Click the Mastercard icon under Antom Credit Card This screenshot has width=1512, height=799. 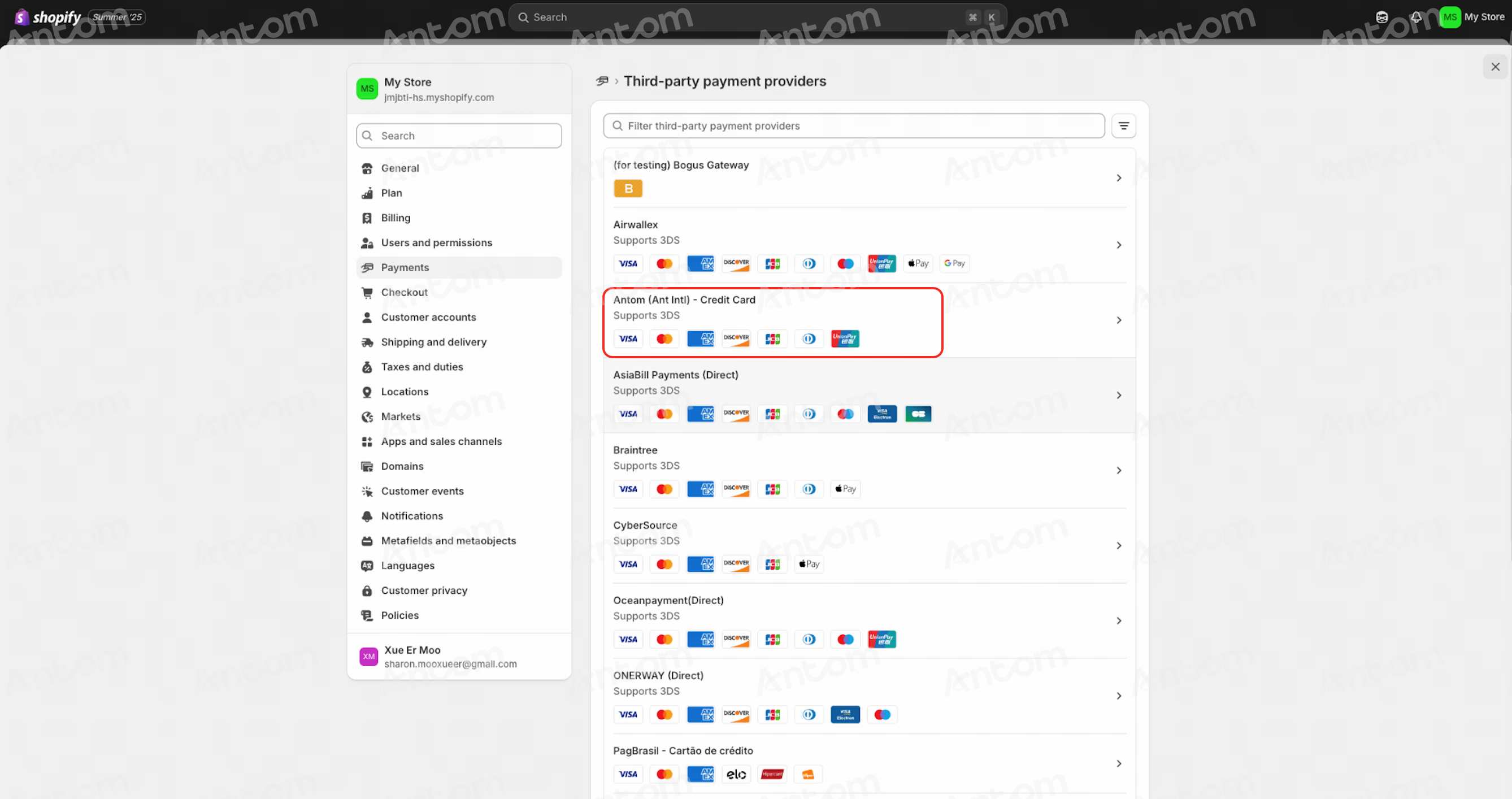[664, 338]
